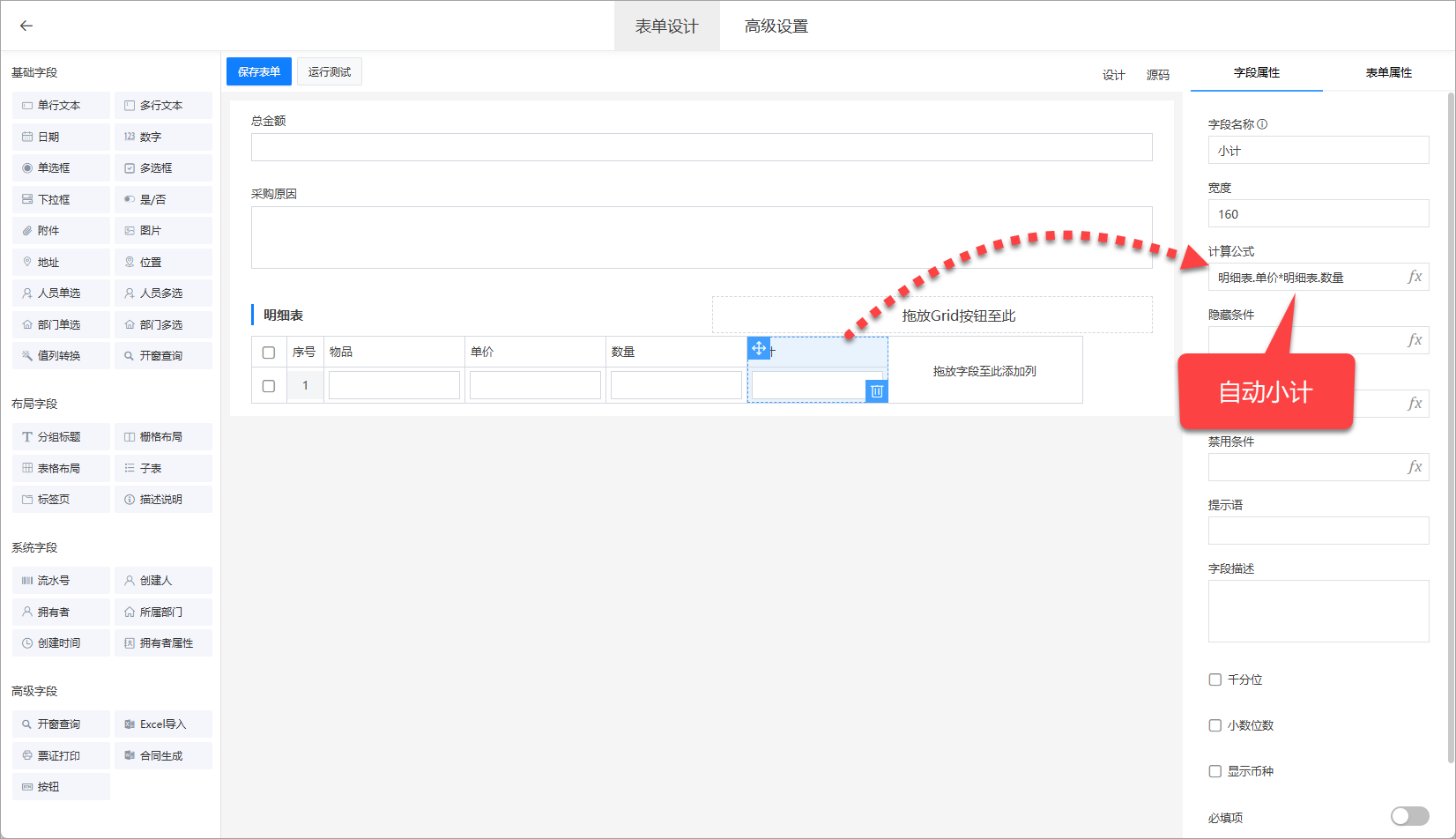Image resolution: width=1456 pixels, height=839 pixels.
Task: Click the 运行测试 button
Action: pyautogui.click(x=330, y=72)
